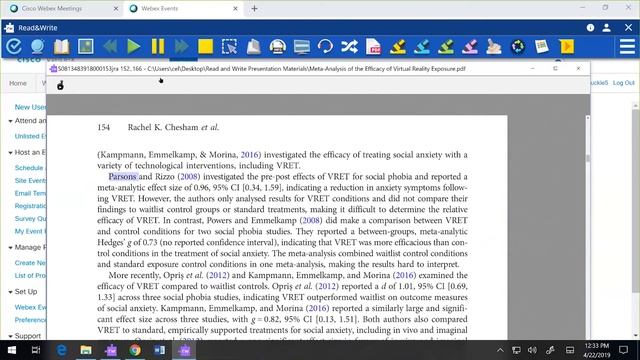
Task: Open Read&Write user account icon
Action: pos(607,28)
